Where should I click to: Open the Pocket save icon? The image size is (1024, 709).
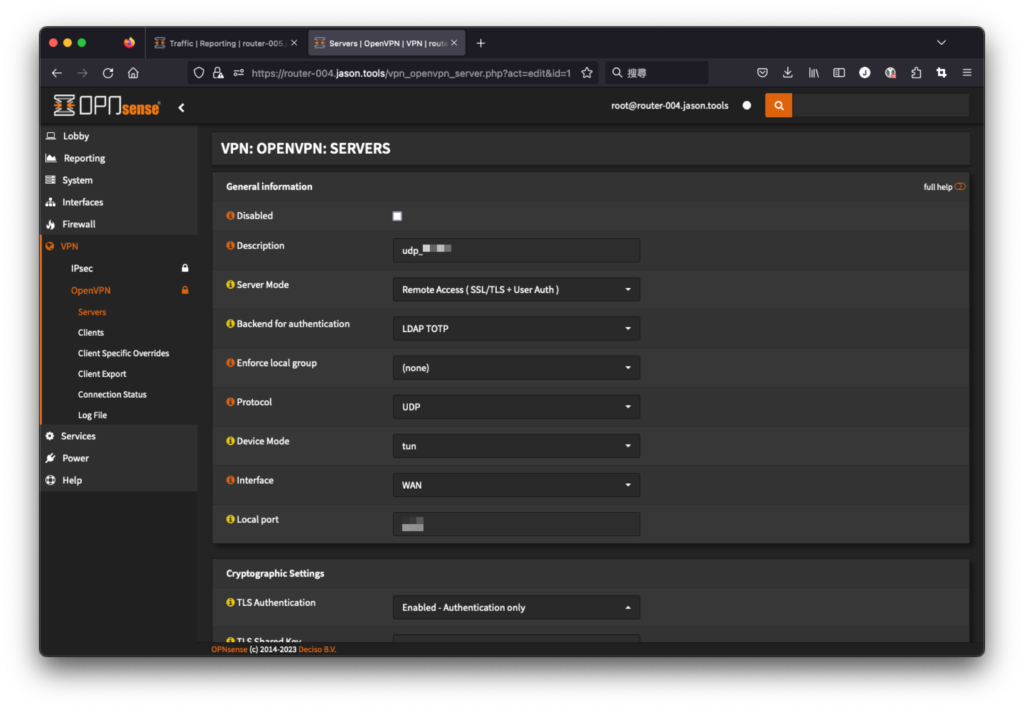pyautogui.click(x=762, y=73)
